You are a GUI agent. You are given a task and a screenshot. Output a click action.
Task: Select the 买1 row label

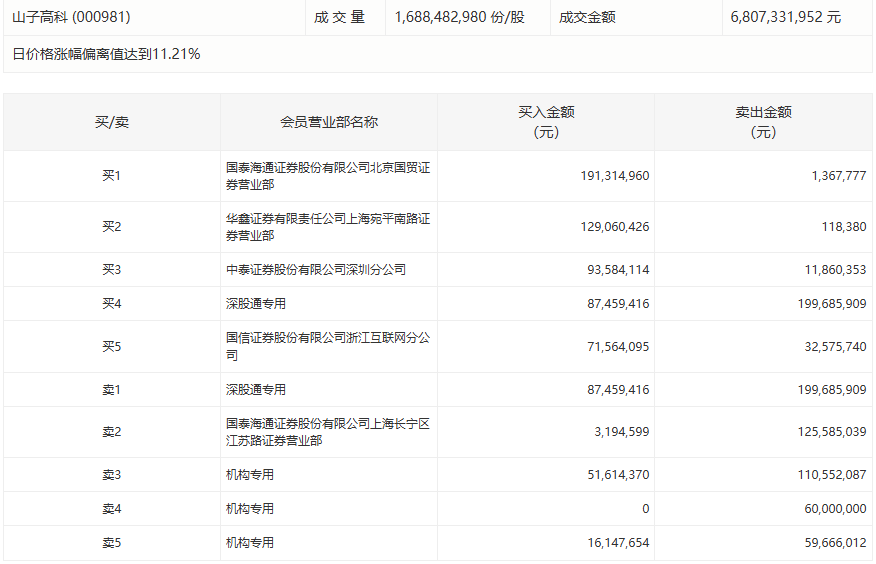[112, 176]
